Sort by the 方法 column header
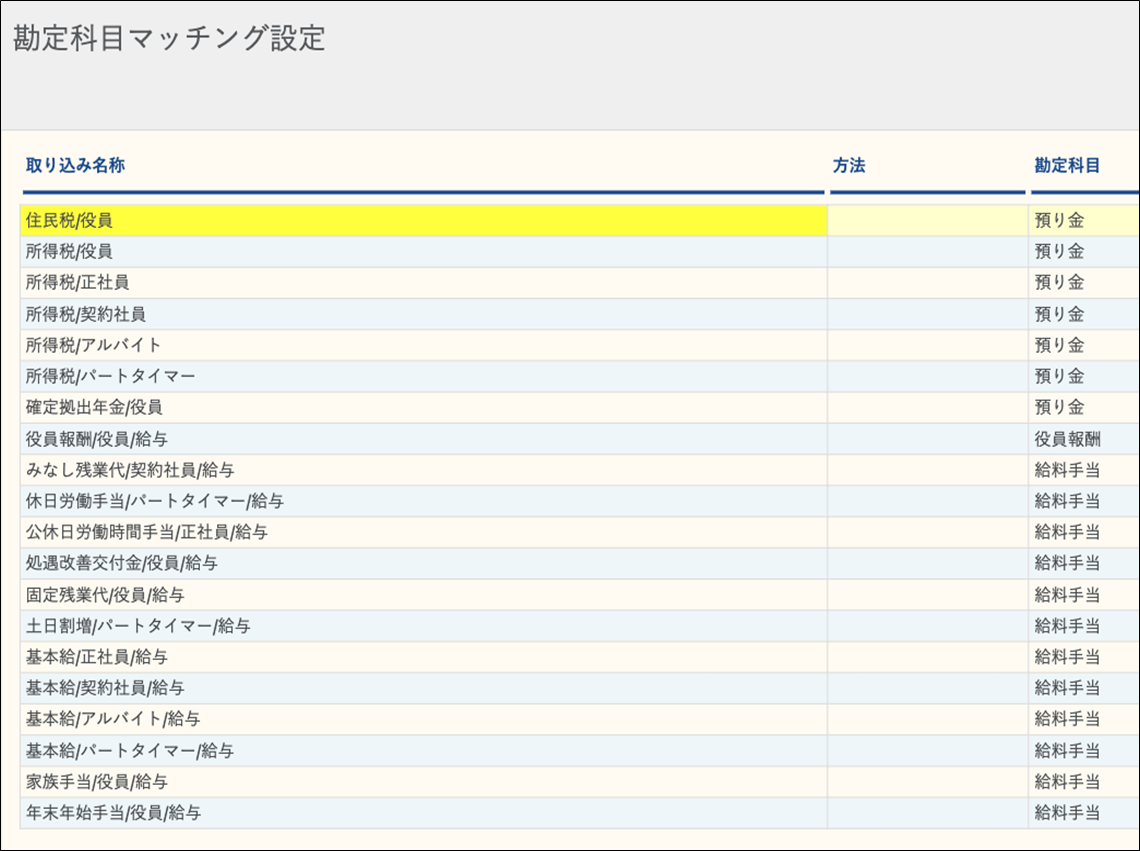Viewport: 1140px width, 851px height. tap(849, 166)
